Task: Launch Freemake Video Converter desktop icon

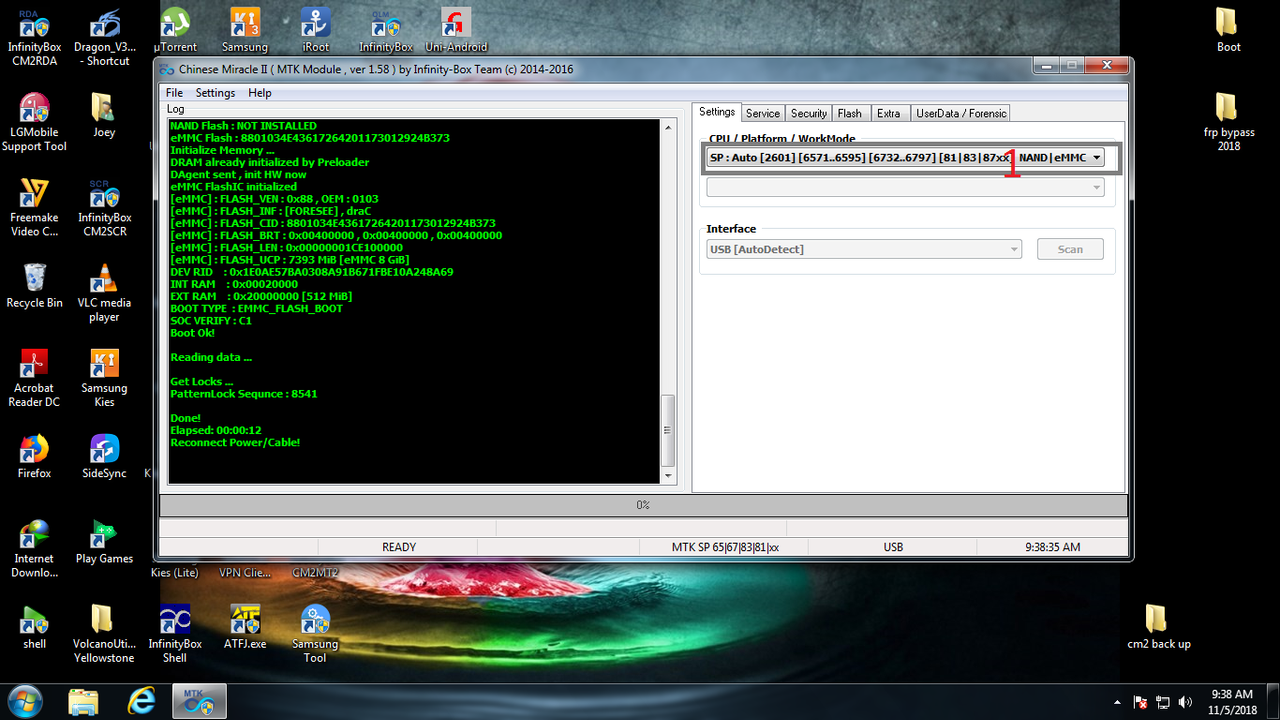Action: (34, 208)
